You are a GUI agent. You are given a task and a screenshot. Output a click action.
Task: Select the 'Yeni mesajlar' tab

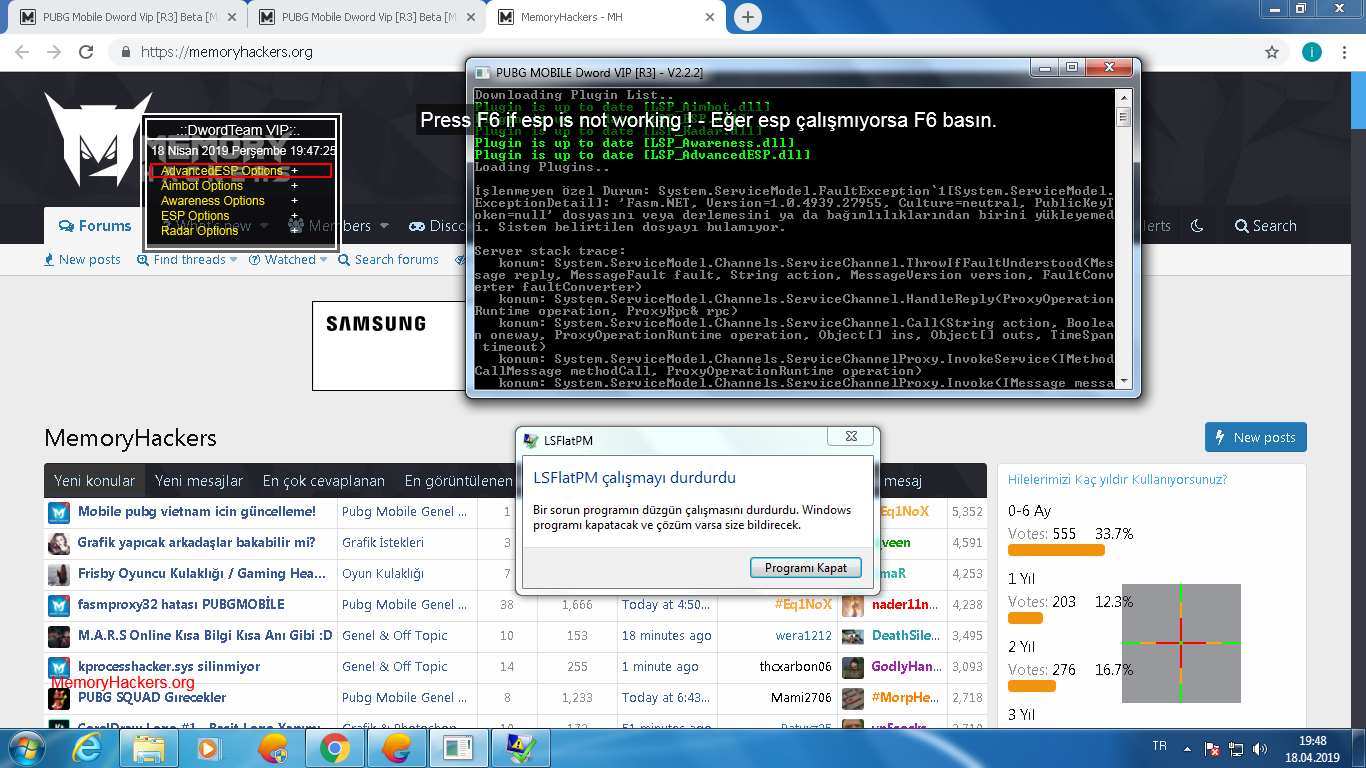199,481
